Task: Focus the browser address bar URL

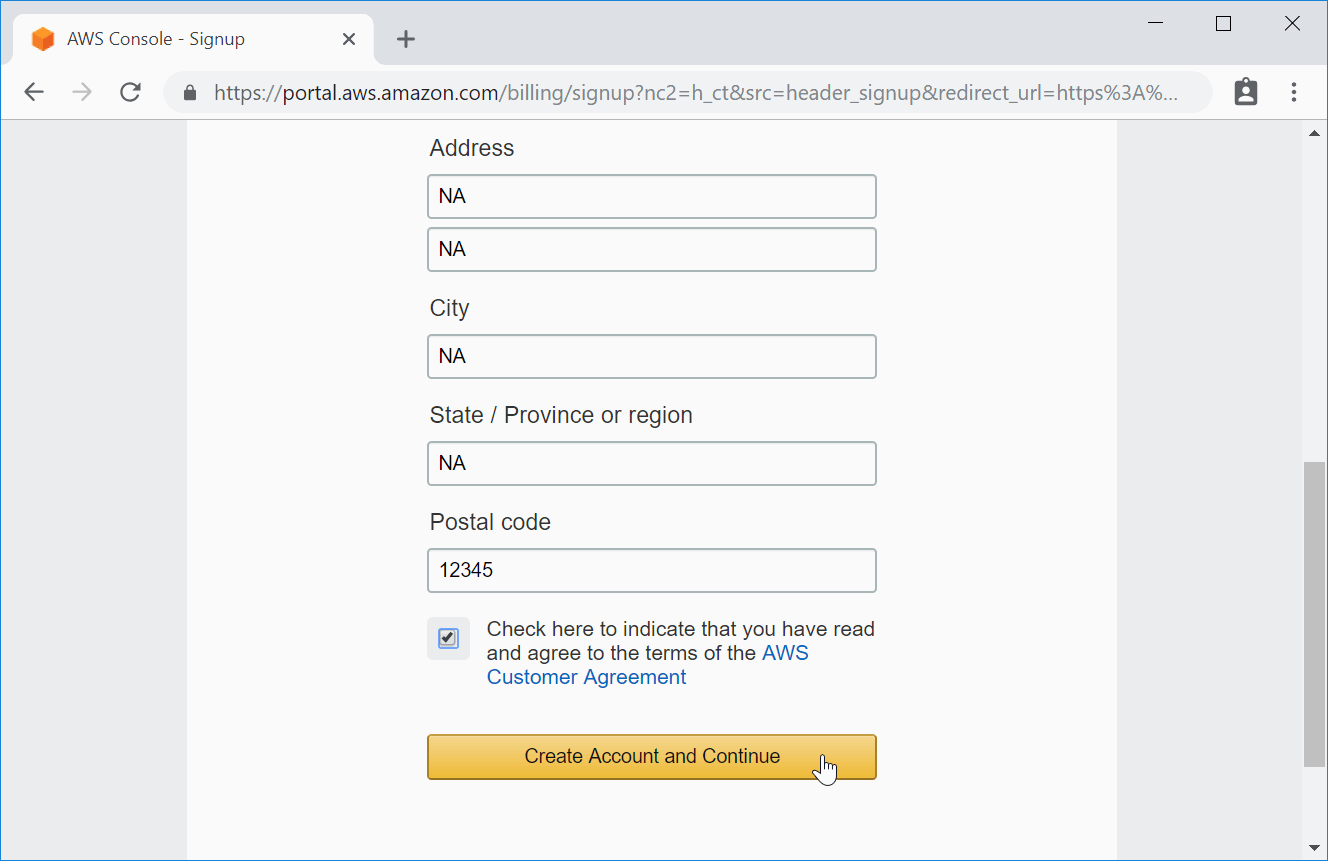Action: [x=696, y=93]
